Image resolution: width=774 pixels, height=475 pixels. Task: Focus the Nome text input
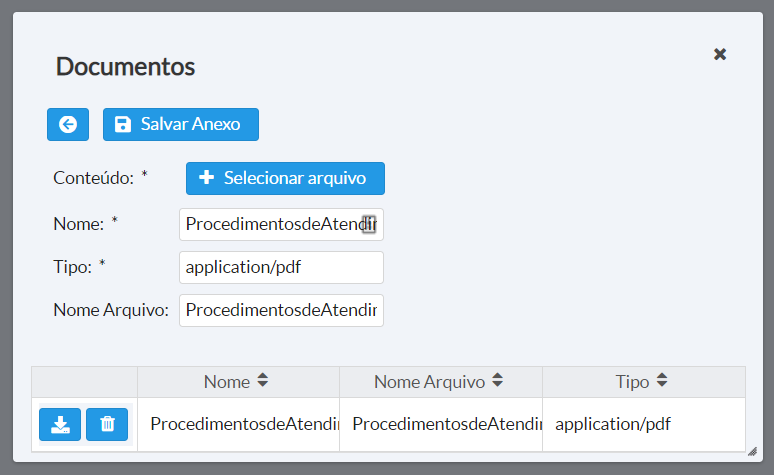click(x=270, y=224)
